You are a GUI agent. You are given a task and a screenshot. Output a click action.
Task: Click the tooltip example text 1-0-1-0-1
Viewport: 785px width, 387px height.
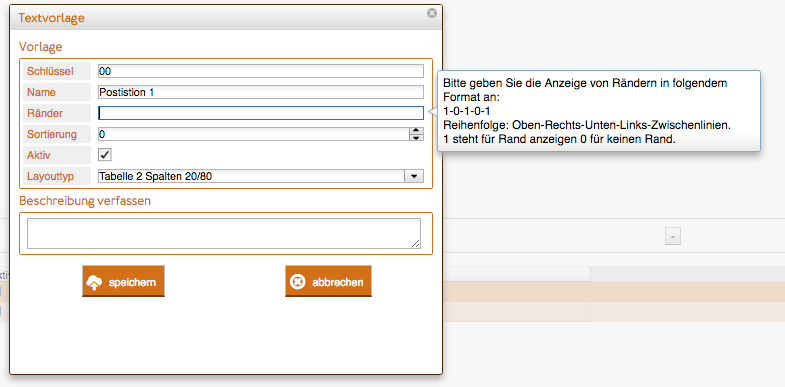coord(467,112)
